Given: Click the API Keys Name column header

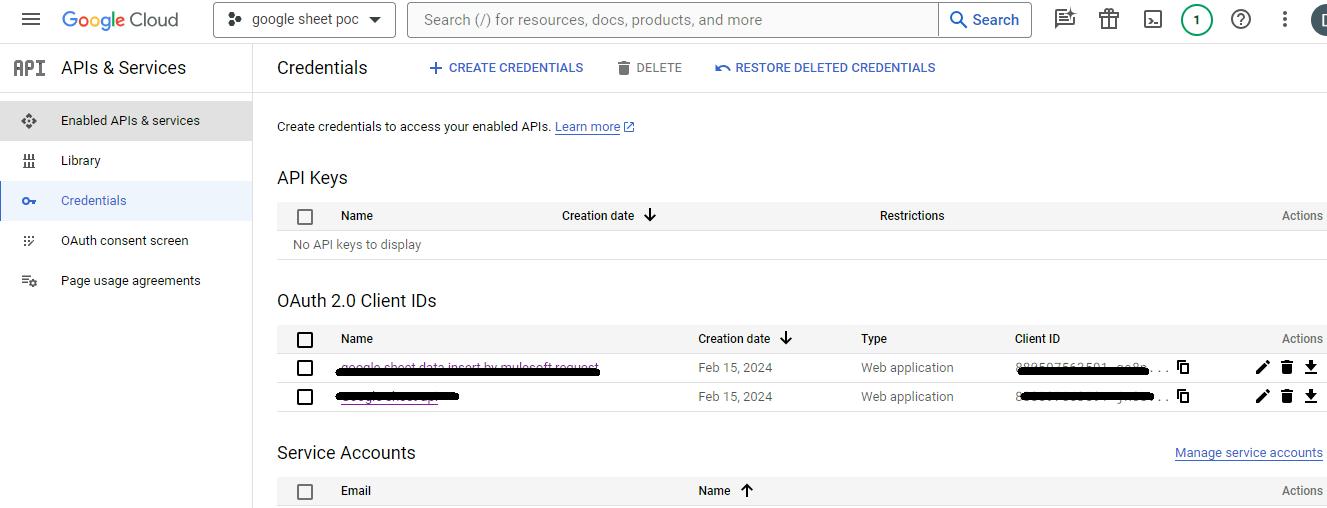Looking at the screenshot, I should [x=357, y=216].
